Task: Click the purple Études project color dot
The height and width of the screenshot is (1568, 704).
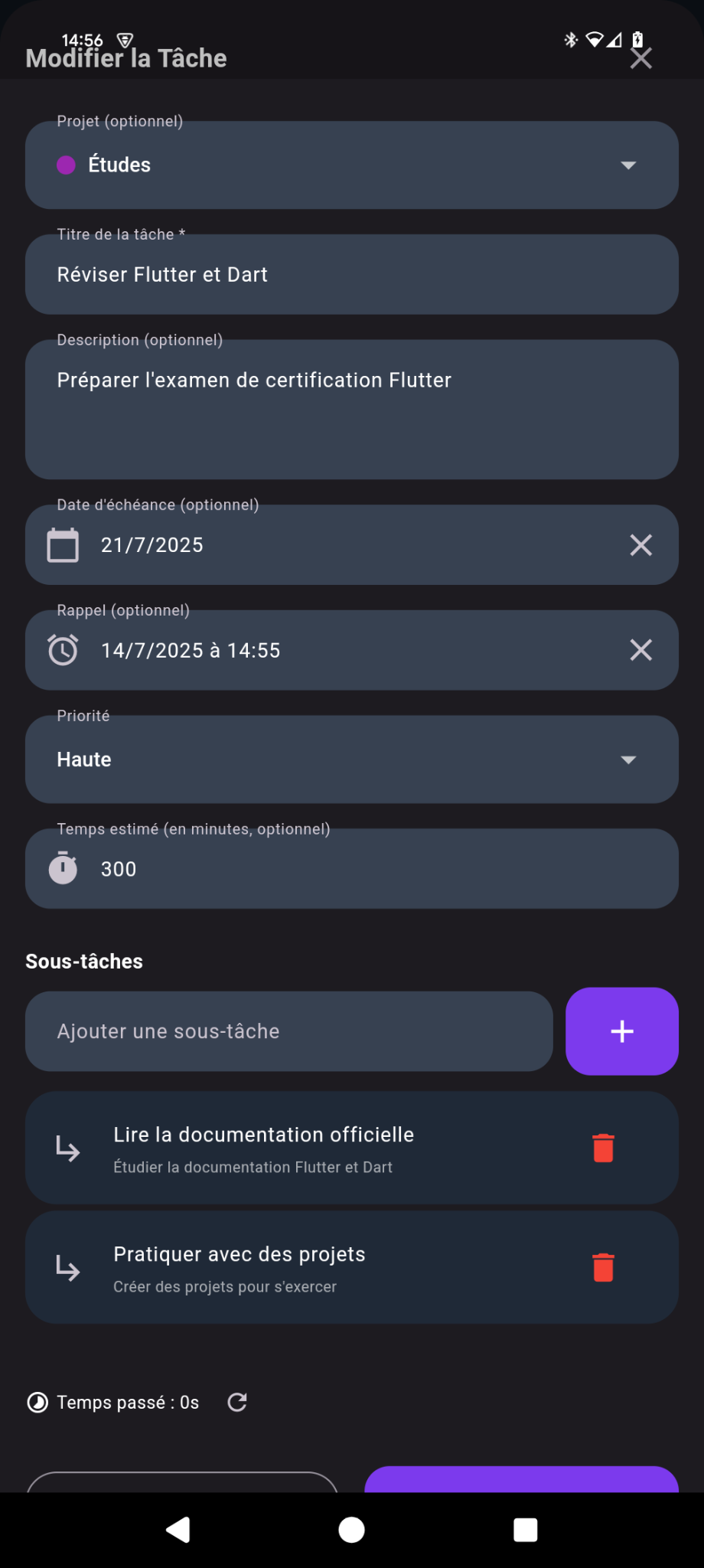Action: tap(66, 165)
